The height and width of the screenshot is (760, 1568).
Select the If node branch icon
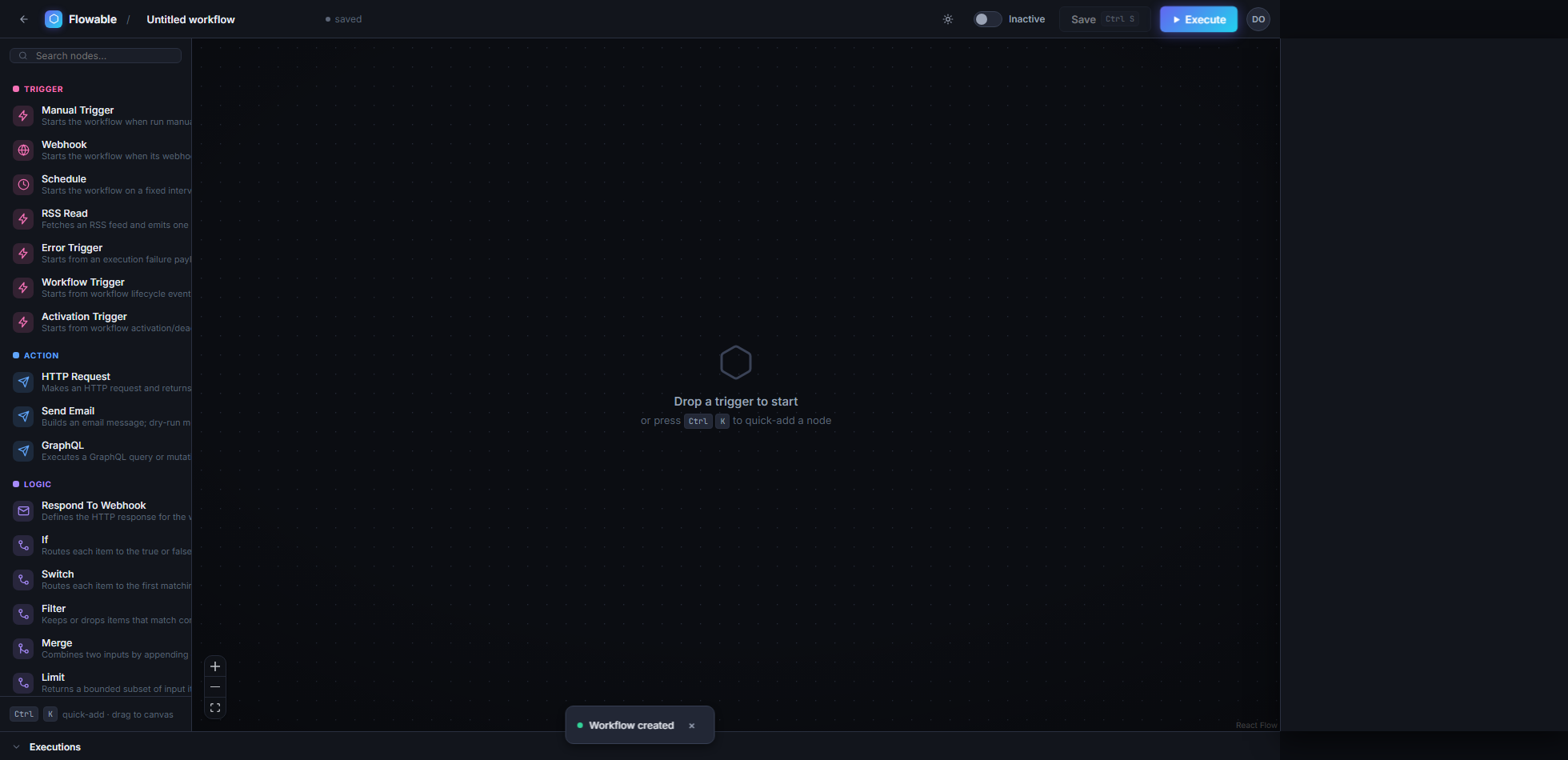23,546
